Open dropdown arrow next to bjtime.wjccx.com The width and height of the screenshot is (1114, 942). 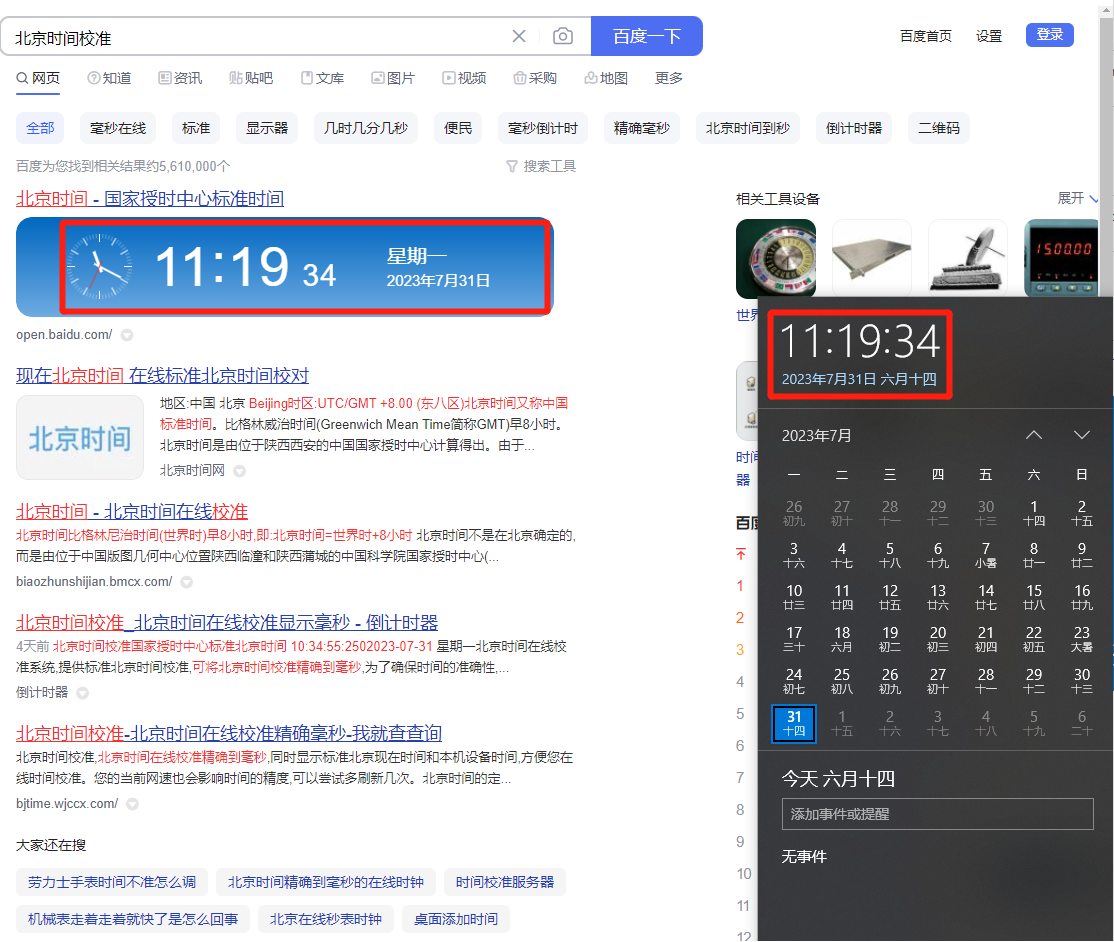tap(132, 804)
